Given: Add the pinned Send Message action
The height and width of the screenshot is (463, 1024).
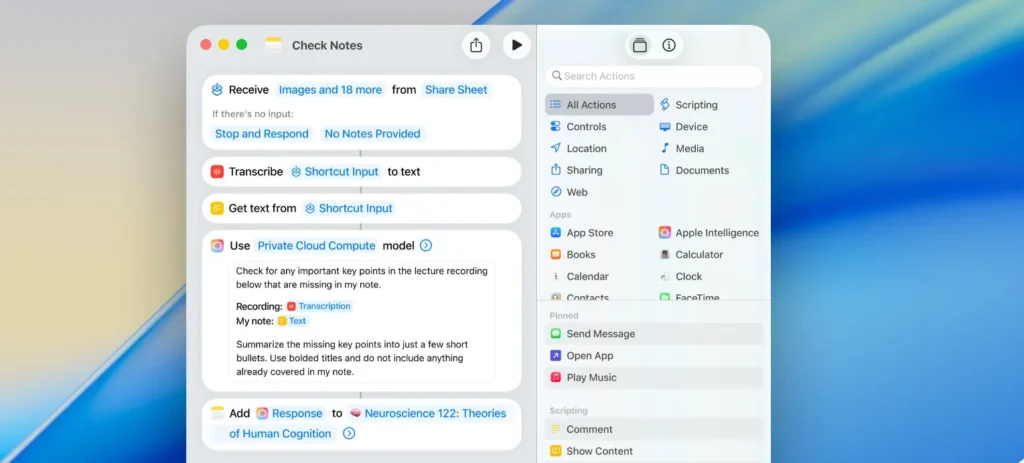Looking at the screenshot, I should click(654, 334).
